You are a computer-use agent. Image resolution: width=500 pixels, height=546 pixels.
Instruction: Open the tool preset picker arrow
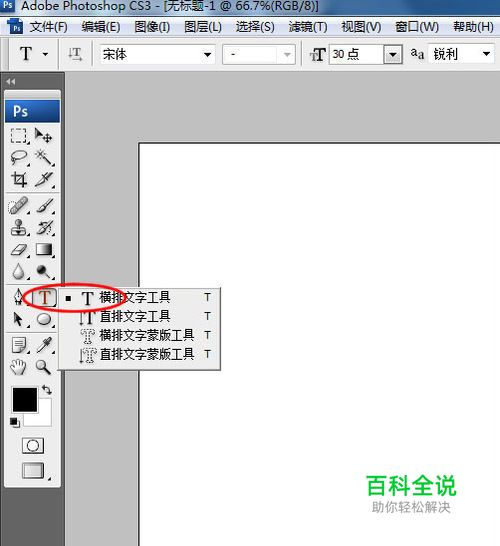(45, 54)
